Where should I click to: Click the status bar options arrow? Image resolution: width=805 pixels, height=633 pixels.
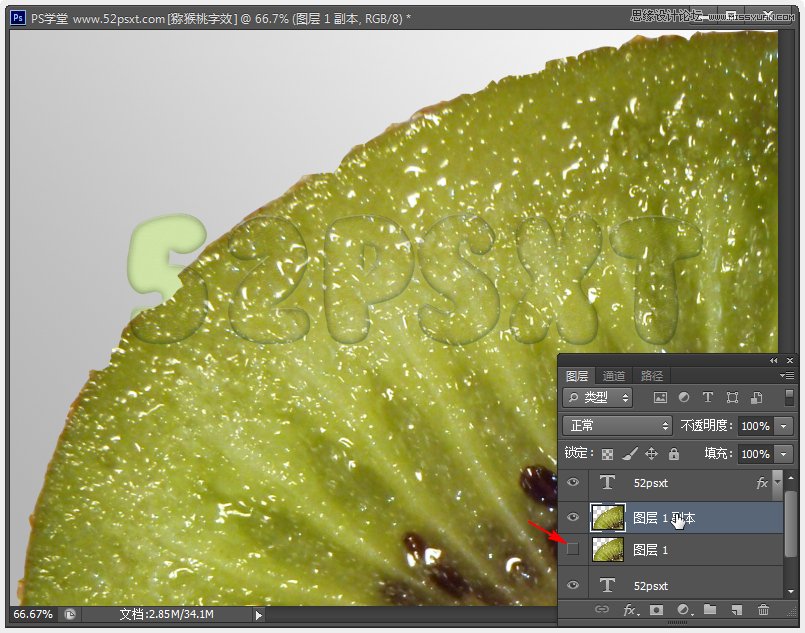[x=257, y=617]
